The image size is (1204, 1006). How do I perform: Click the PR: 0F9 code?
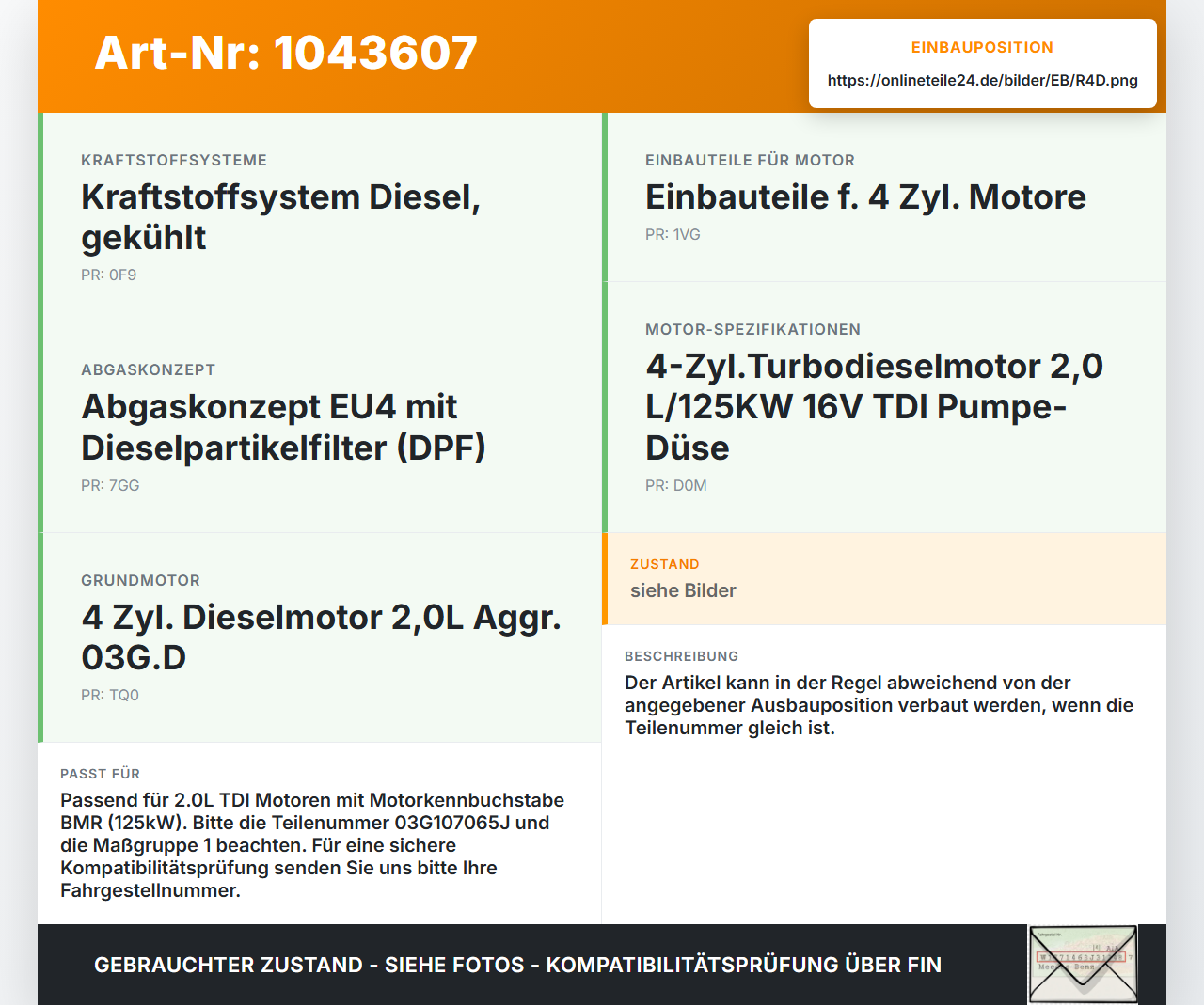(109, 275)
